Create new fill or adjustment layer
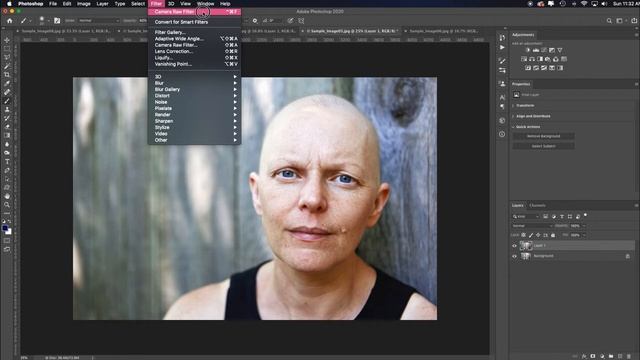This screenshot has height=360, width=640. click(x=602, y=356)
